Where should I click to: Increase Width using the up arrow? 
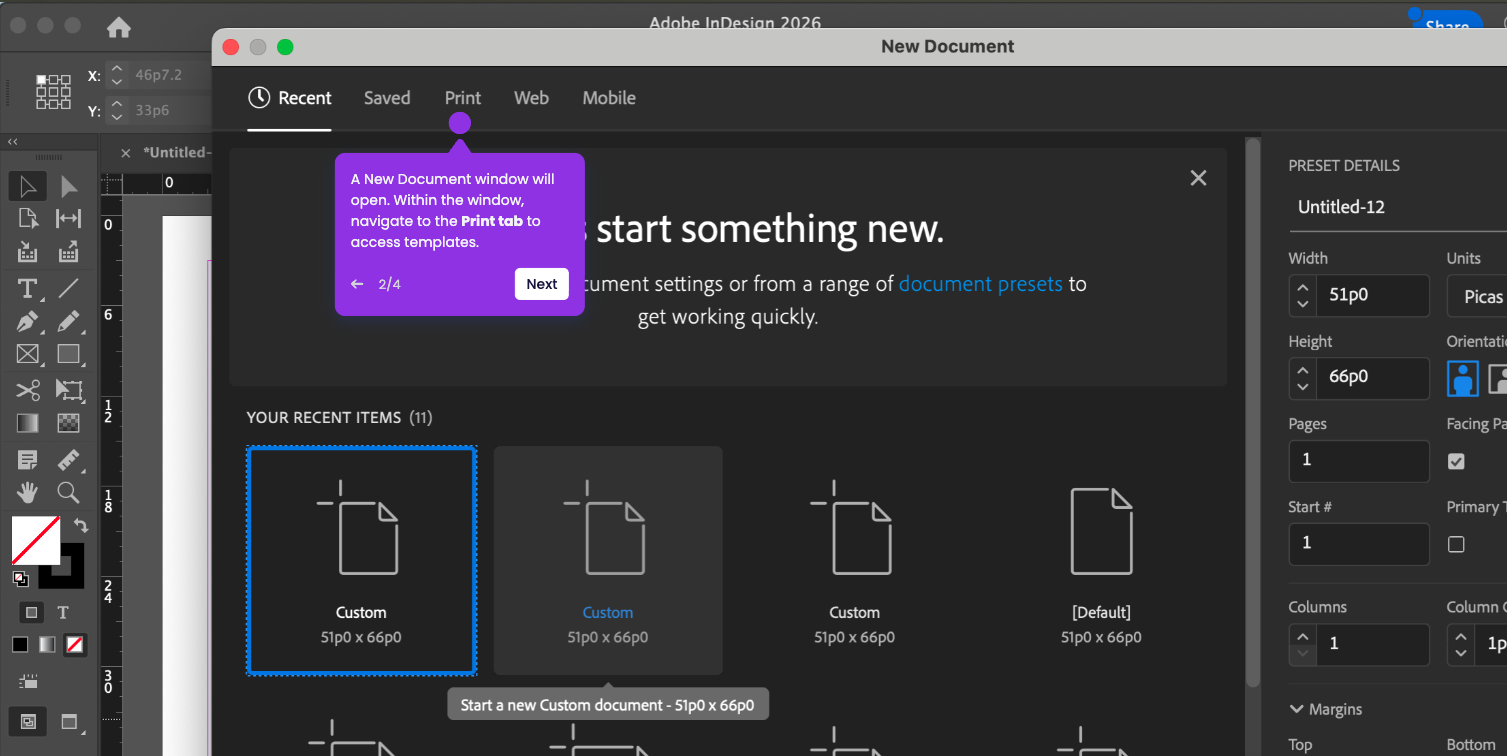pos(1302,287)
